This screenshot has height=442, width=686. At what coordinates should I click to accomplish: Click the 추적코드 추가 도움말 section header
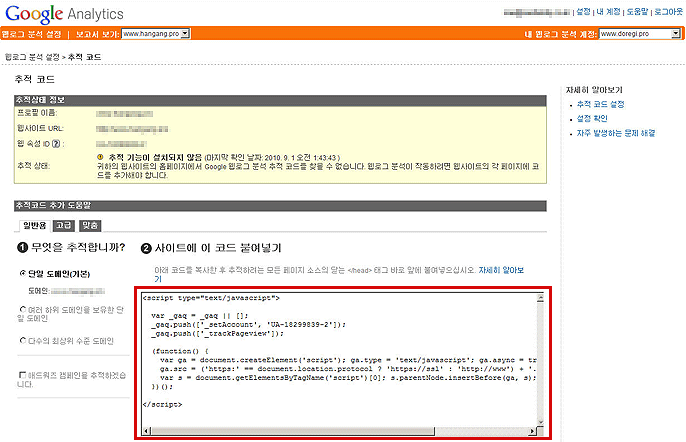click(x=280, y=206)
